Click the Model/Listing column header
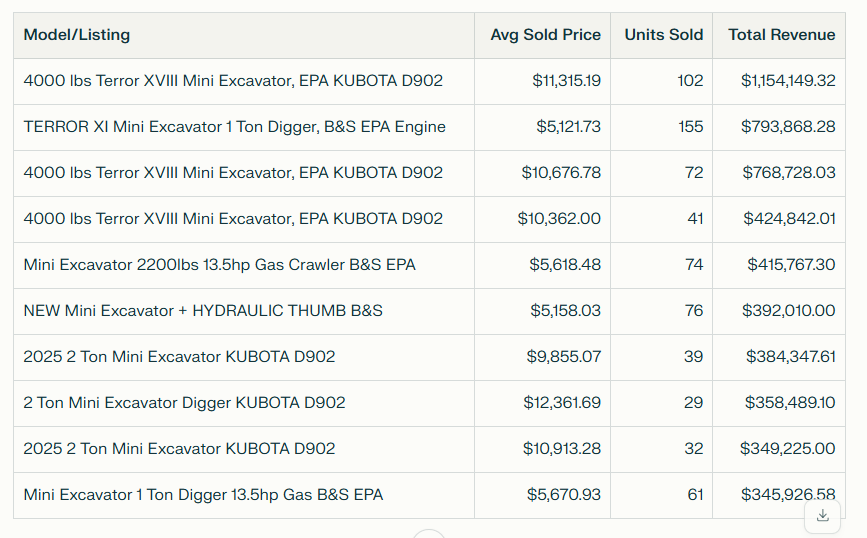867x538 pixels. pos(77,35)
